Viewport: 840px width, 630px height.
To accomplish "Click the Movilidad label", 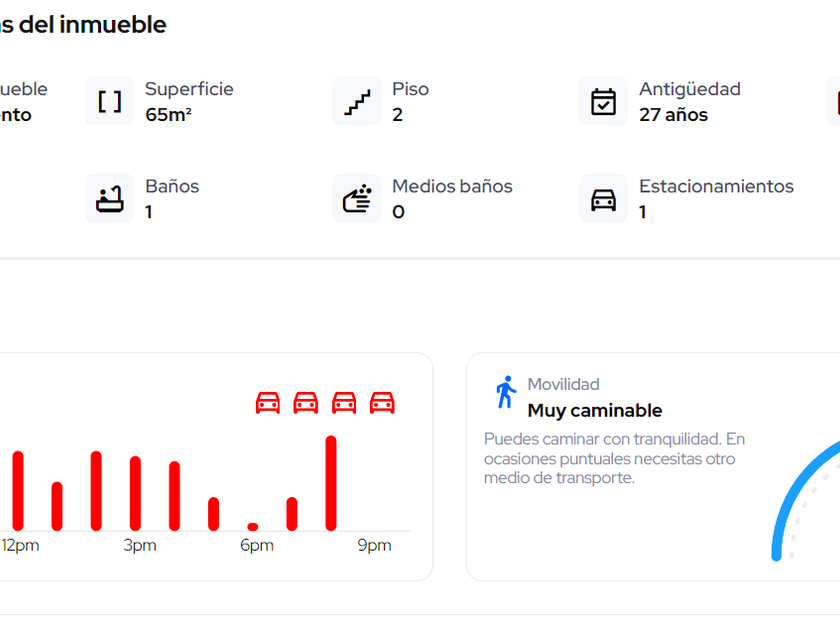I will [563, 384].
